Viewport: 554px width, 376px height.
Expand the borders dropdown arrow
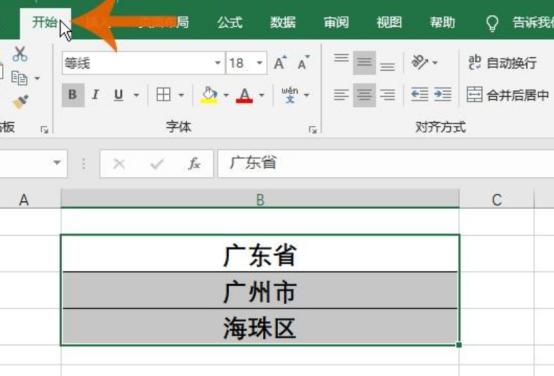pos(181,95)
